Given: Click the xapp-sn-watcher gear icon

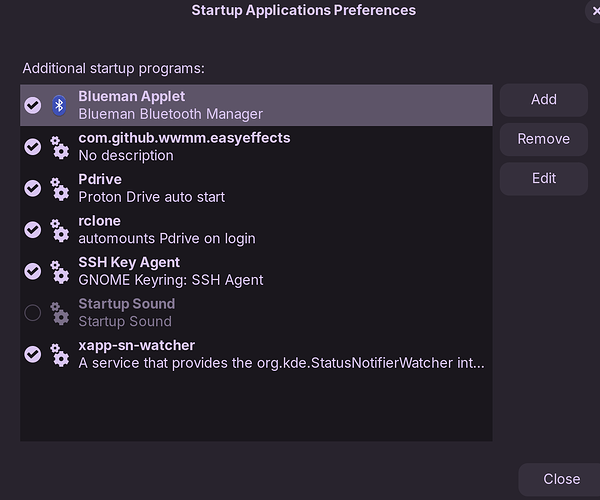Looking at the screenshot, I should pos(59,354).
